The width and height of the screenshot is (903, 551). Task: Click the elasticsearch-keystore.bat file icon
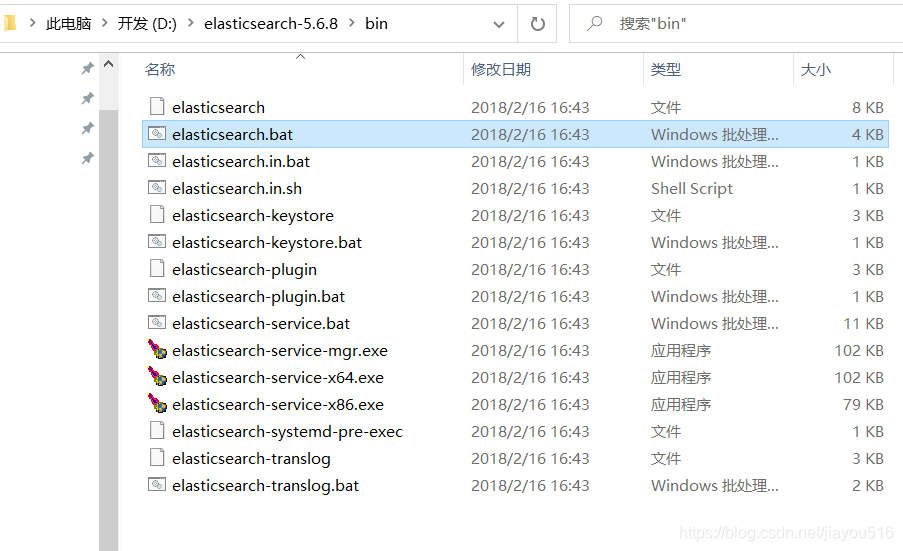pos(157,242)
